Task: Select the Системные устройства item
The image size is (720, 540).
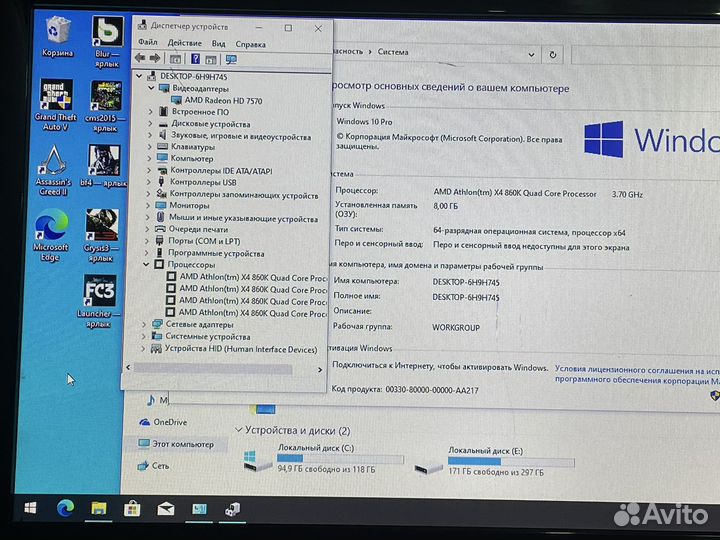Action: click(202, 336)
